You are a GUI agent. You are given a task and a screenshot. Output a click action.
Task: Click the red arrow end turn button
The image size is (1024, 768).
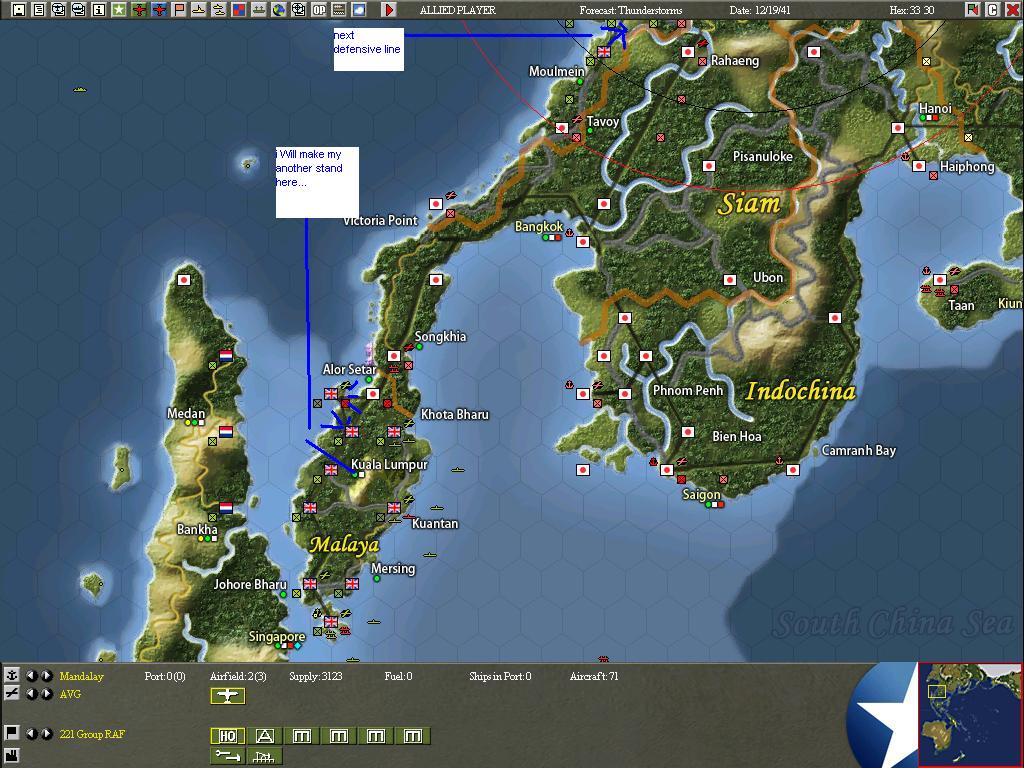pos(389,10)
